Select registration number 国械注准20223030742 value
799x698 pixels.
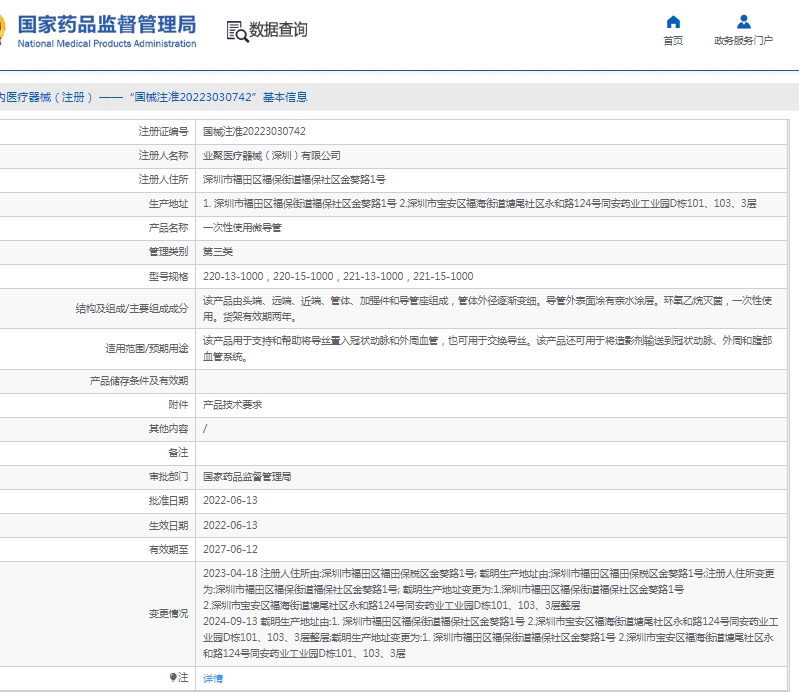click(254, 131)
